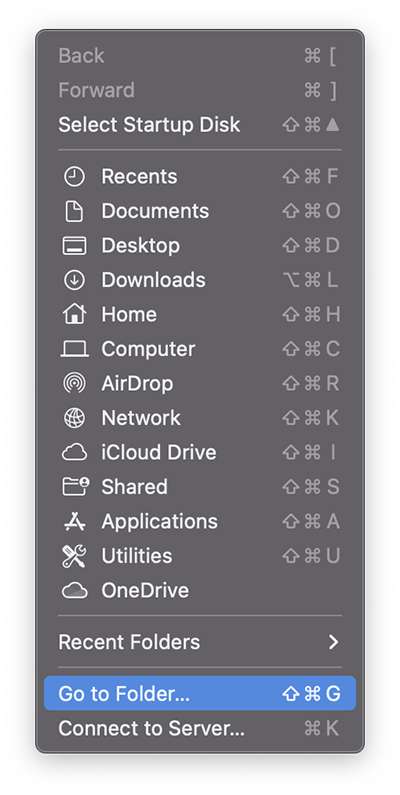
Task: Click the iCloud Drive cloud icon
Action: 75,453
